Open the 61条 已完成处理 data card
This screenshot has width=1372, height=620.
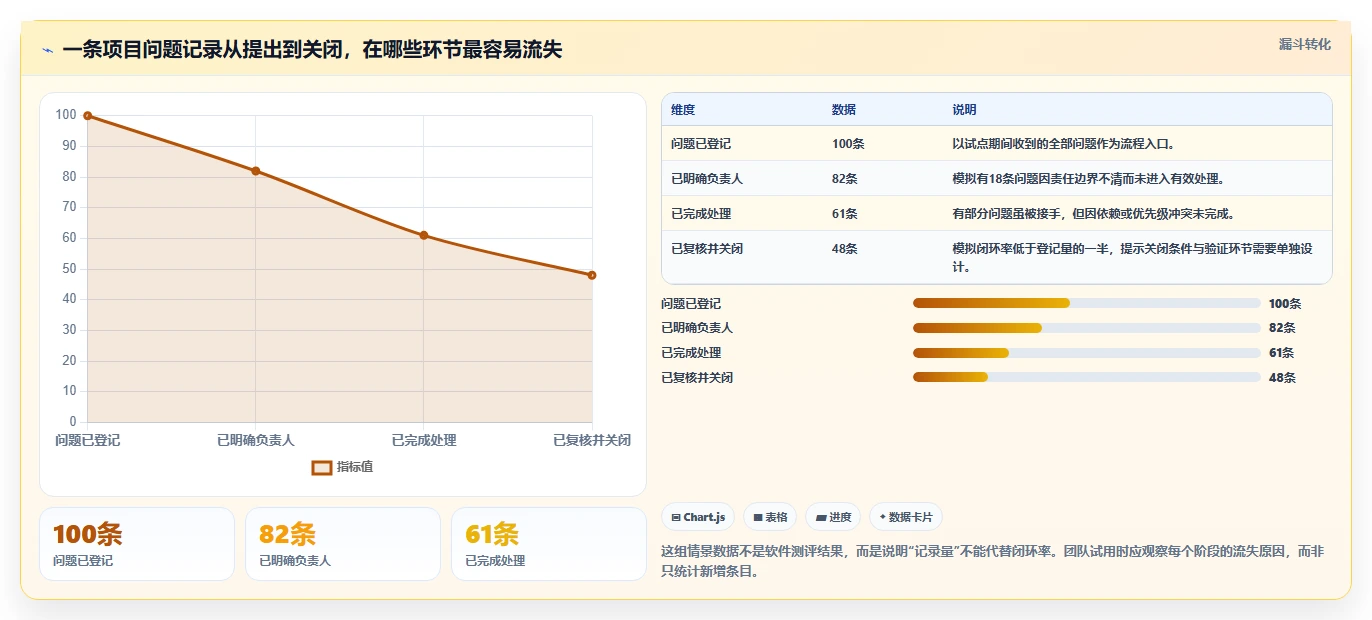[x=549, y=544]
